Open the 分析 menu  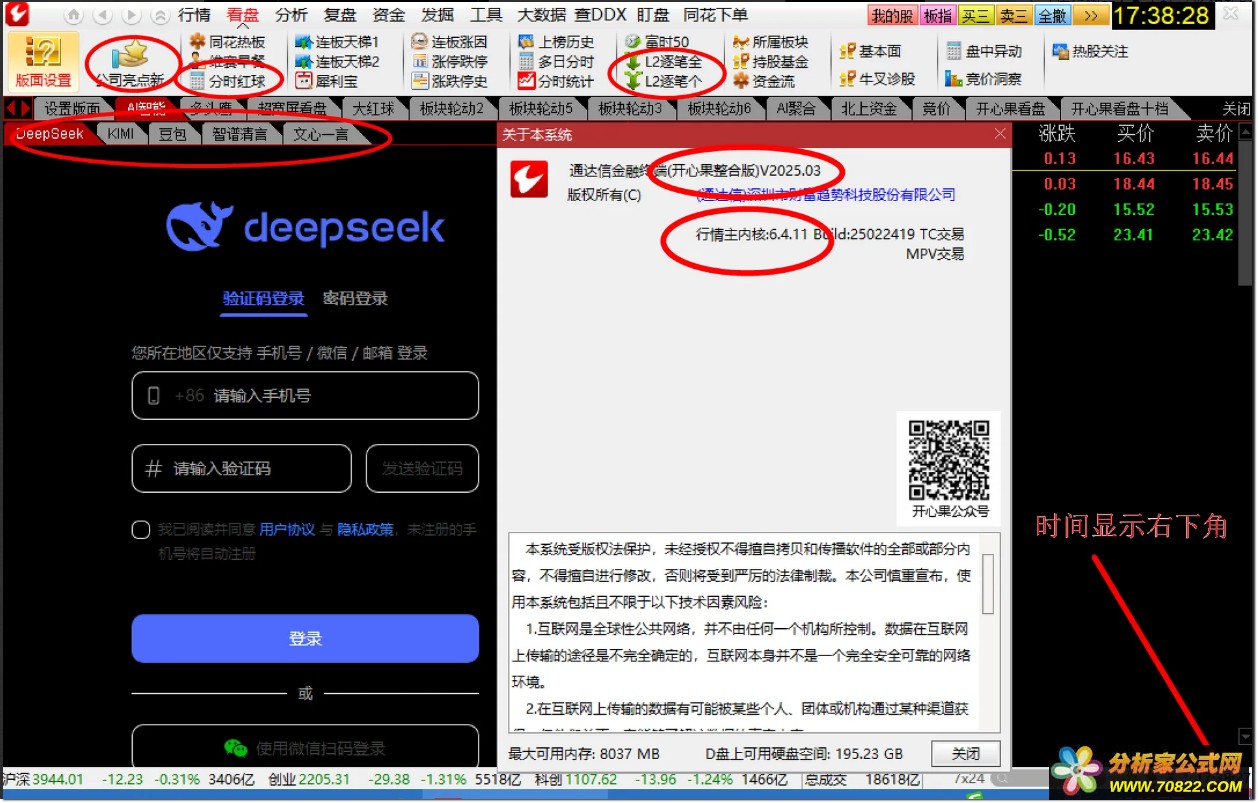point(291,15)
